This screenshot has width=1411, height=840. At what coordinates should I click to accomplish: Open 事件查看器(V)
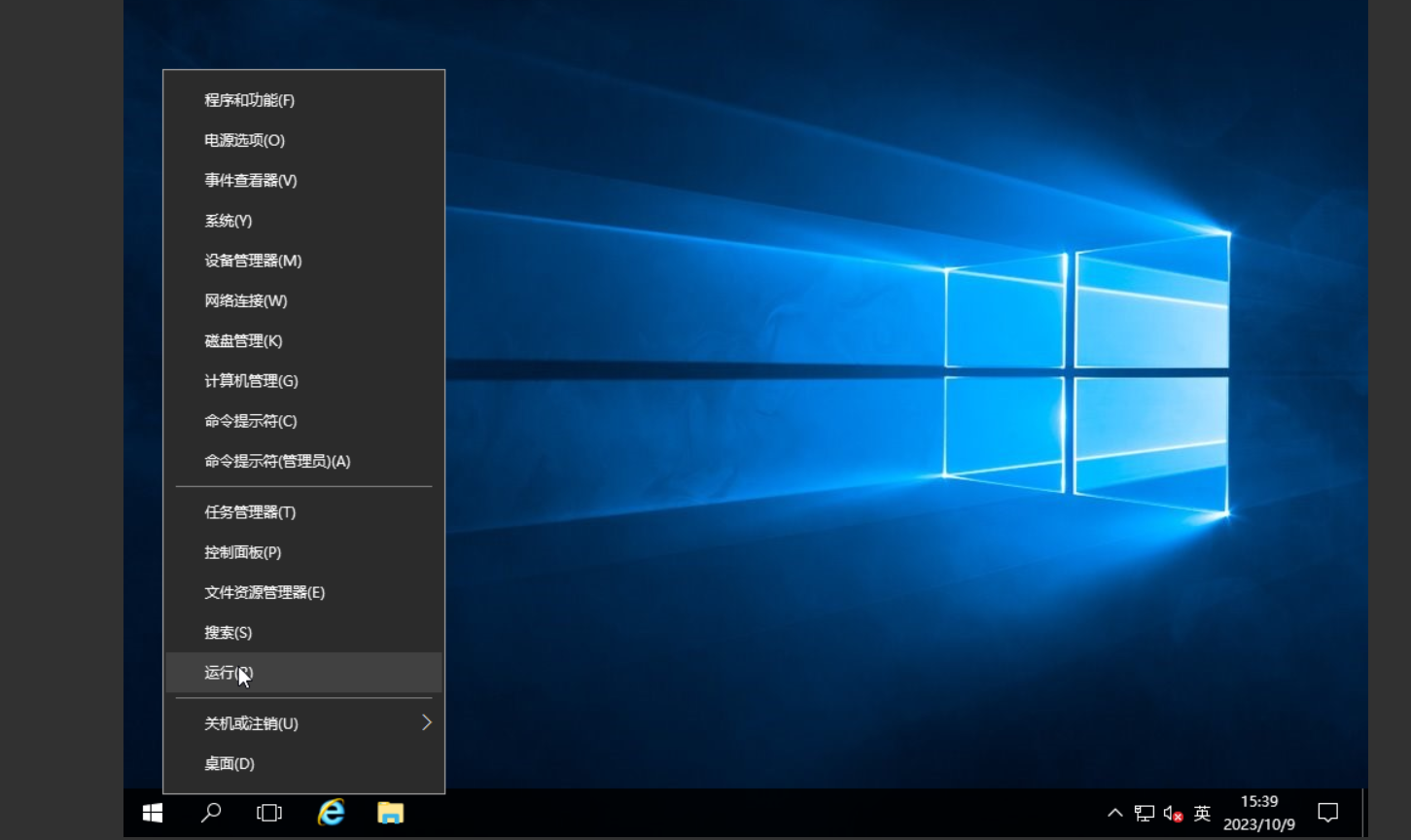tap(304, 180)
